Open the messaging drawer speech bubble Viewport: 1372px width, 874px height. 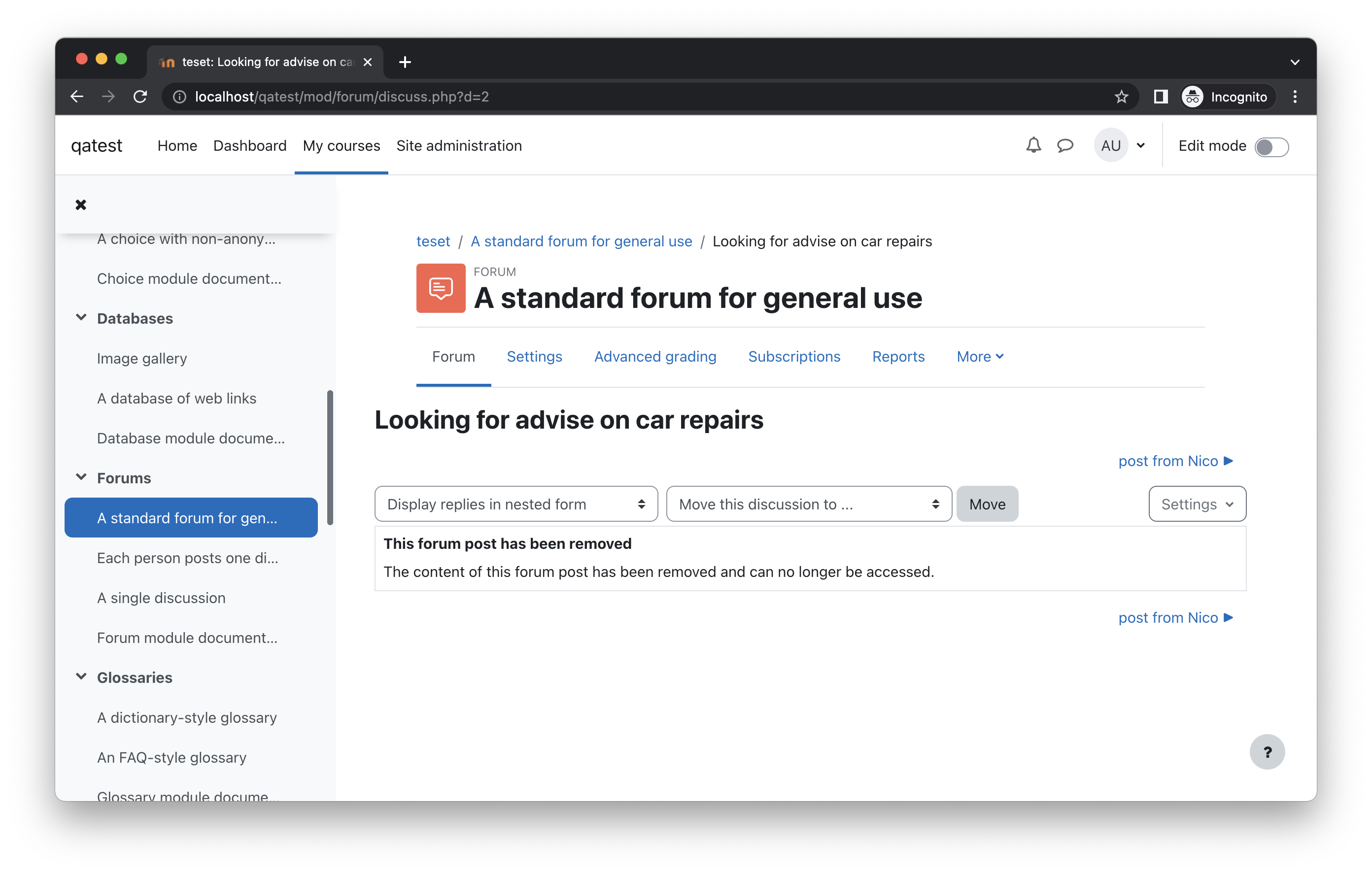tap(1065, 145)
